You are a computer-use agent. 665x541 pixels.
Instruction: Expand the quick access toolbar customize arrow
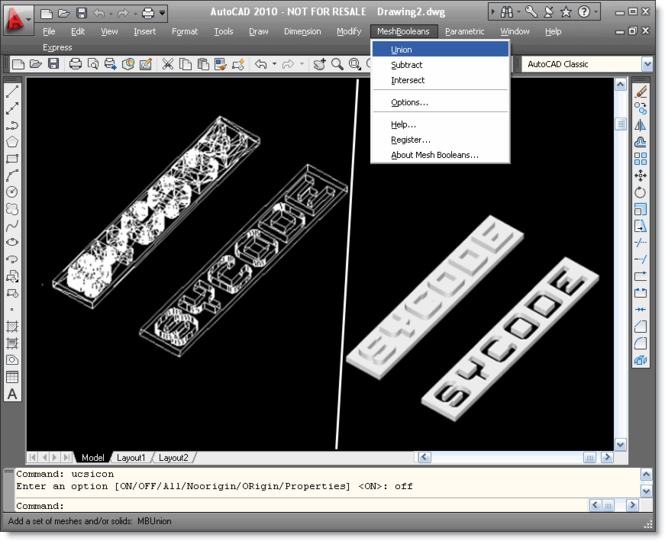tap(162, 13)
